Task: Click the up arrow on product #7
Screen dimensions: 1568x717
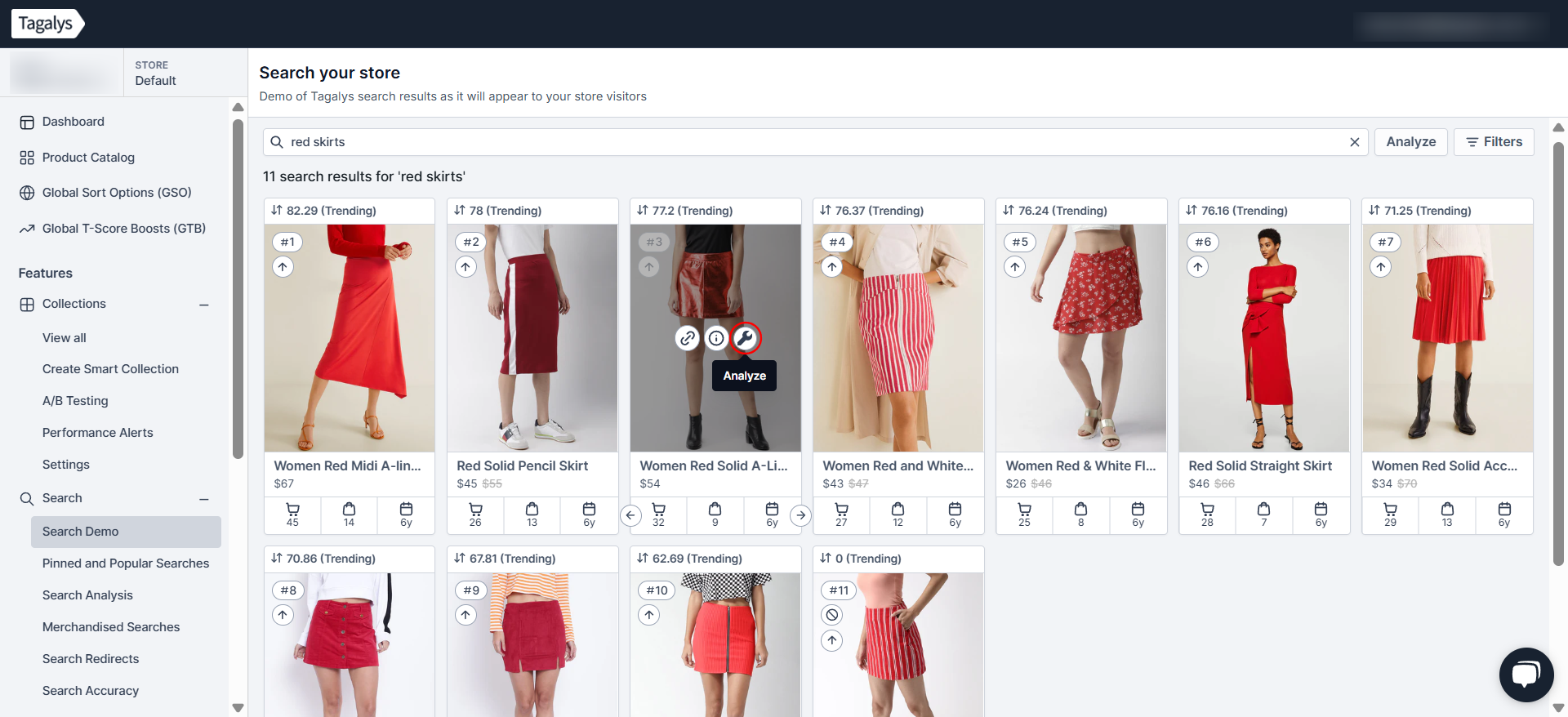Action: 1380,267
